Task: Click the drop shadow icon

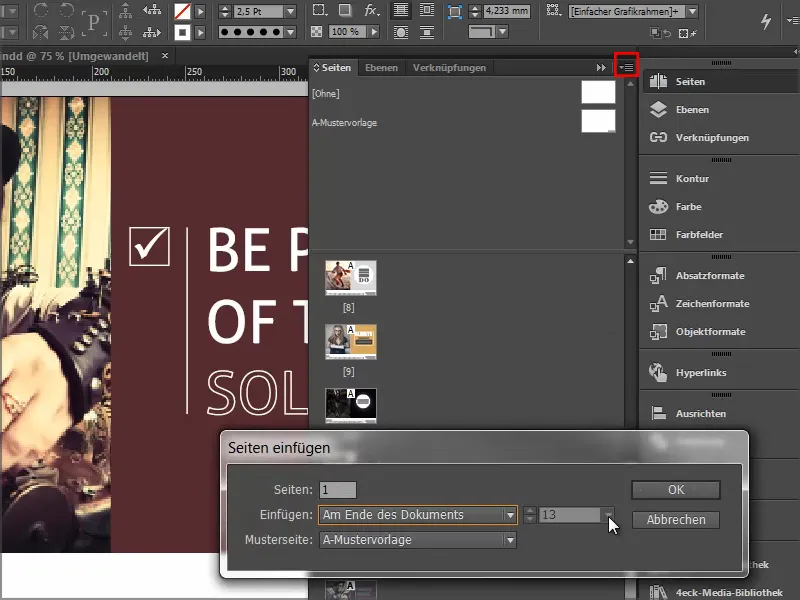Action: coord(345,10)
